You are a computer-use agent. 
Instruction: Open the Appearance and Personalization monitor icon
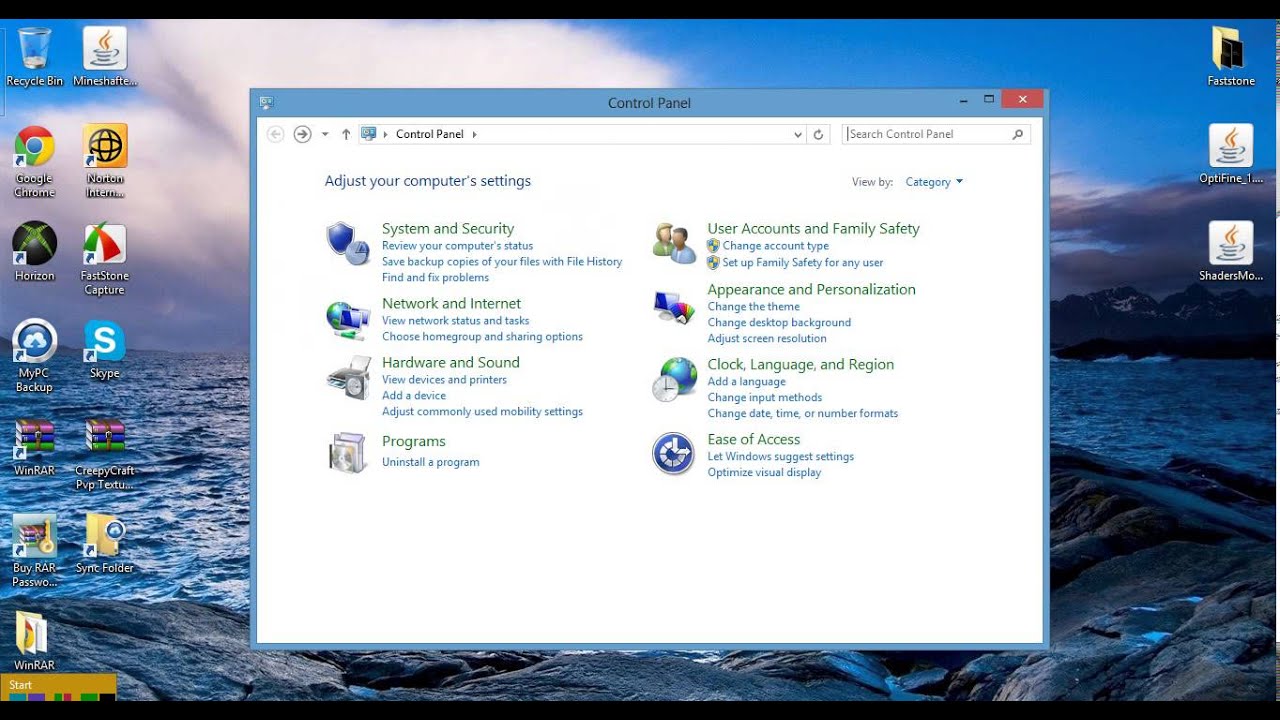tap(674, 307)
